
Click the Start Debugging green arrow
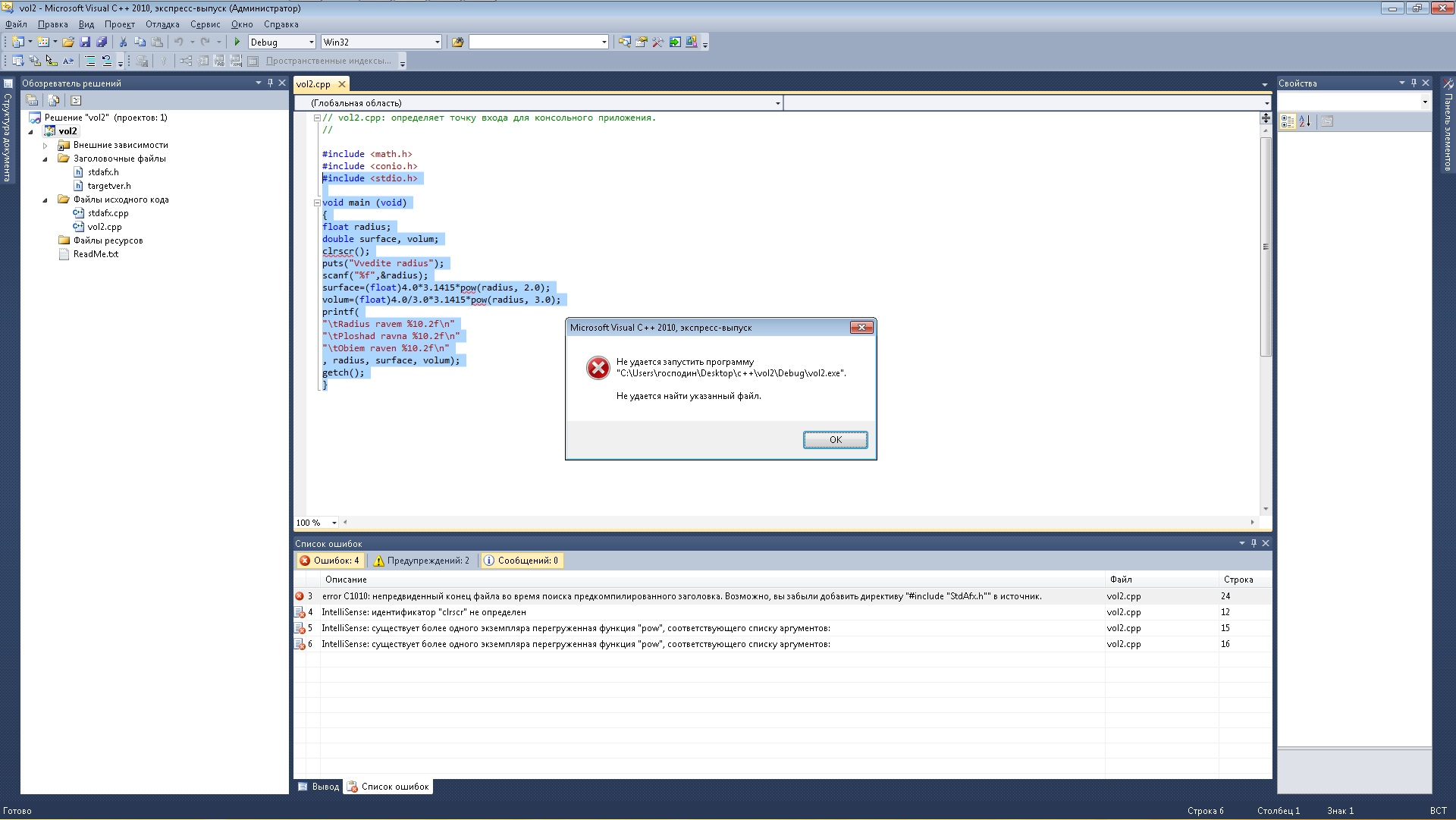[x=237, y=42]
